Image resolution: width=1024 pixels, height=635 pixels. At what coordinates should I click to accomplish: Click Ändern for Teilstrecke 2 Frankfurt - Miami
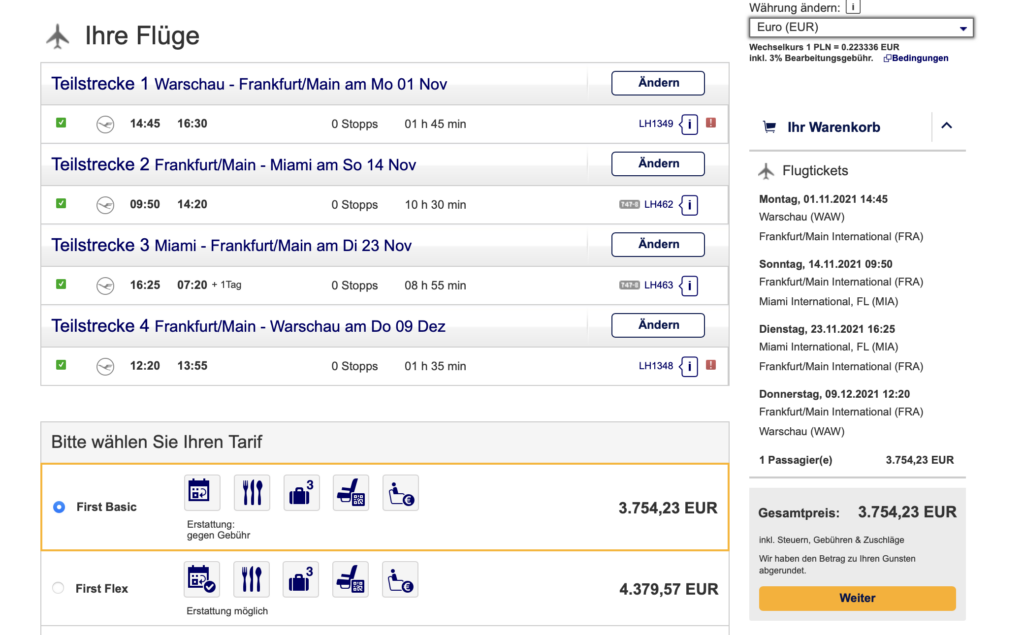coord(658,164)
